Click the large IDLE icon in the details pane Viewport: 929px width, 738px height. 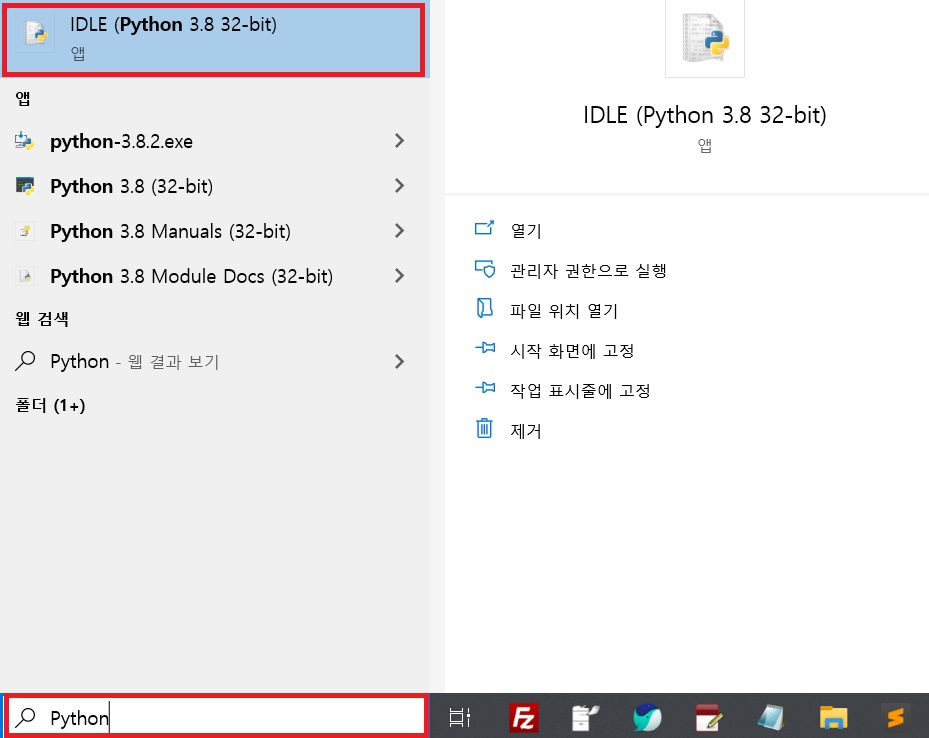705,38
